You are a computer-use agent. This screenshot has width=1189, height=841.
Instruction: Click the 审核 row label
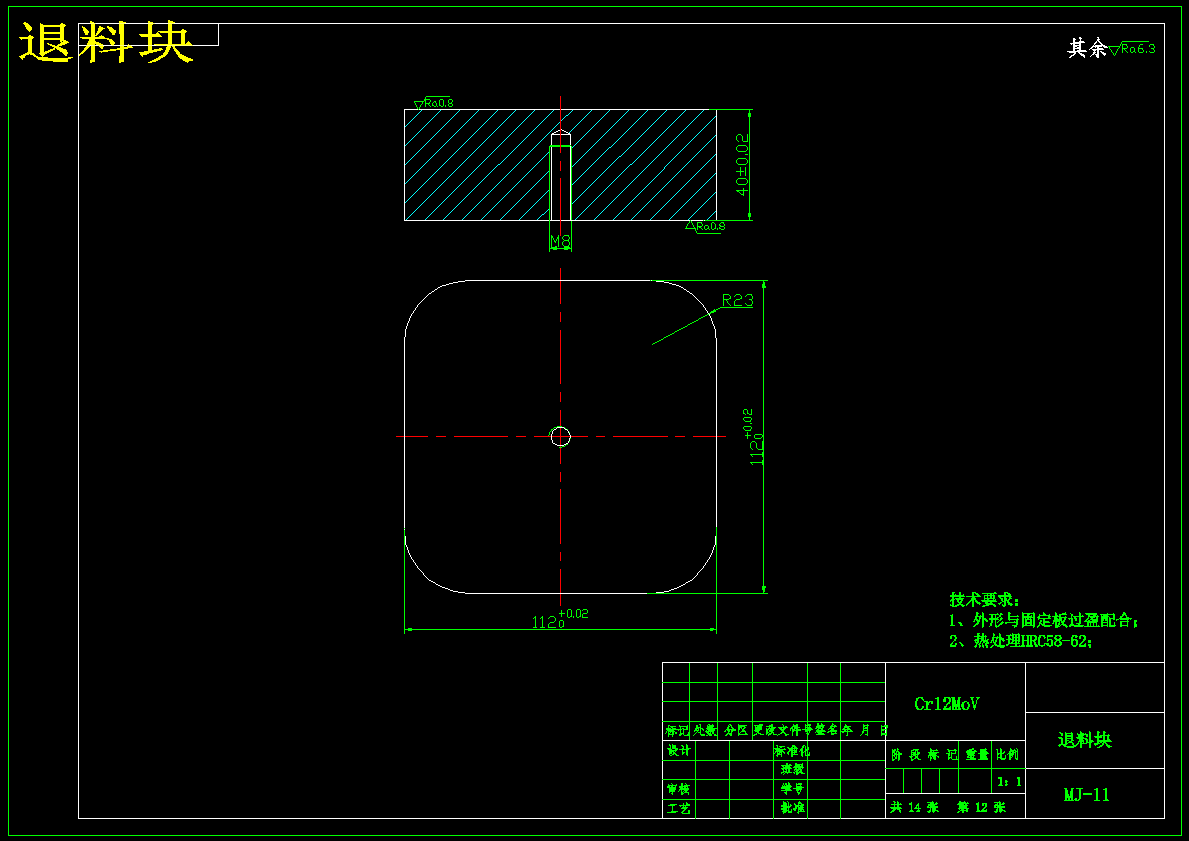coord(679,789)
